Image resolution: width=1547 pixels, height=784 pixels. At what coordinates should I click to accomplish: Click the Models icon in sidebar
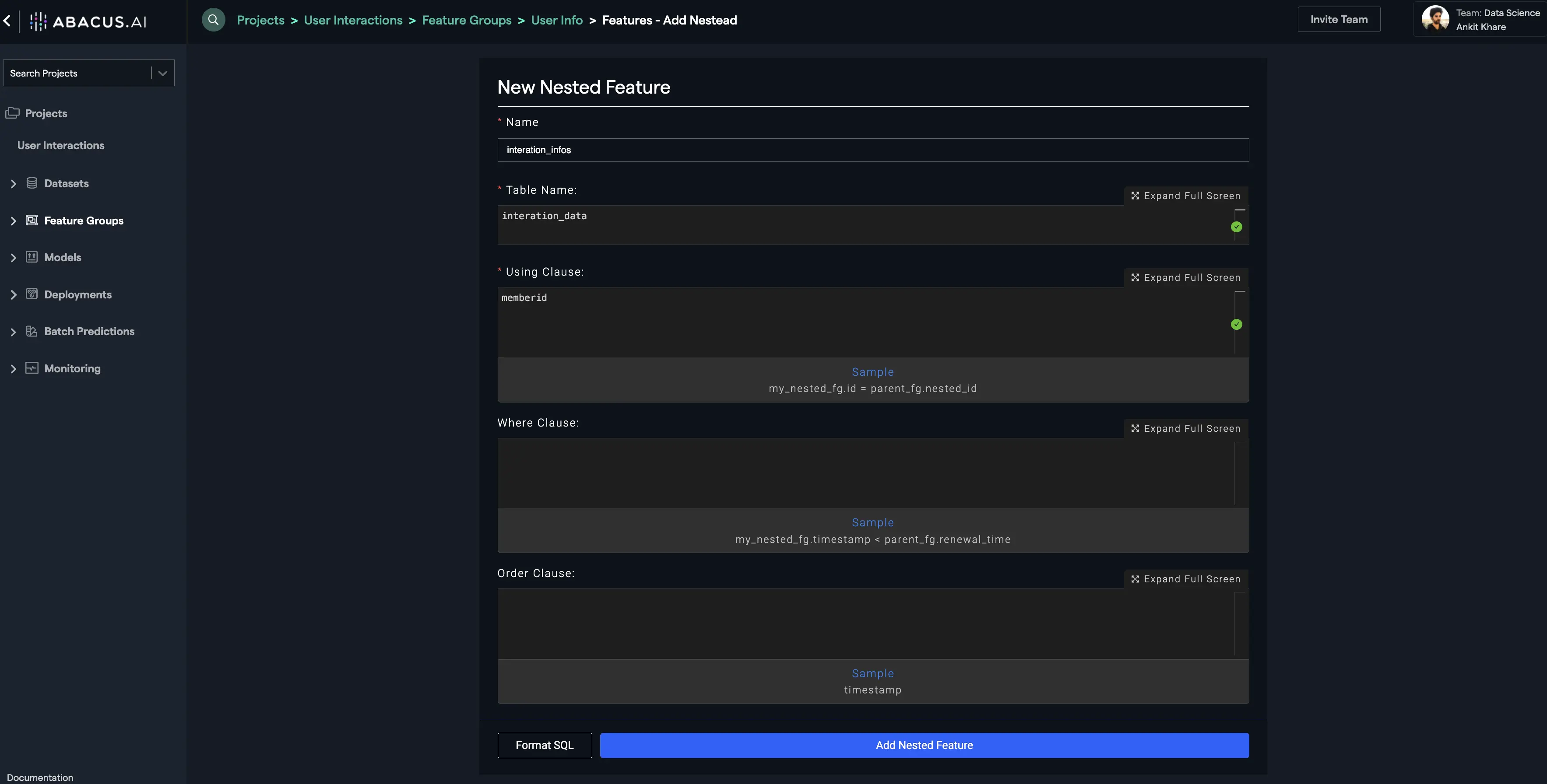(32, 257)
